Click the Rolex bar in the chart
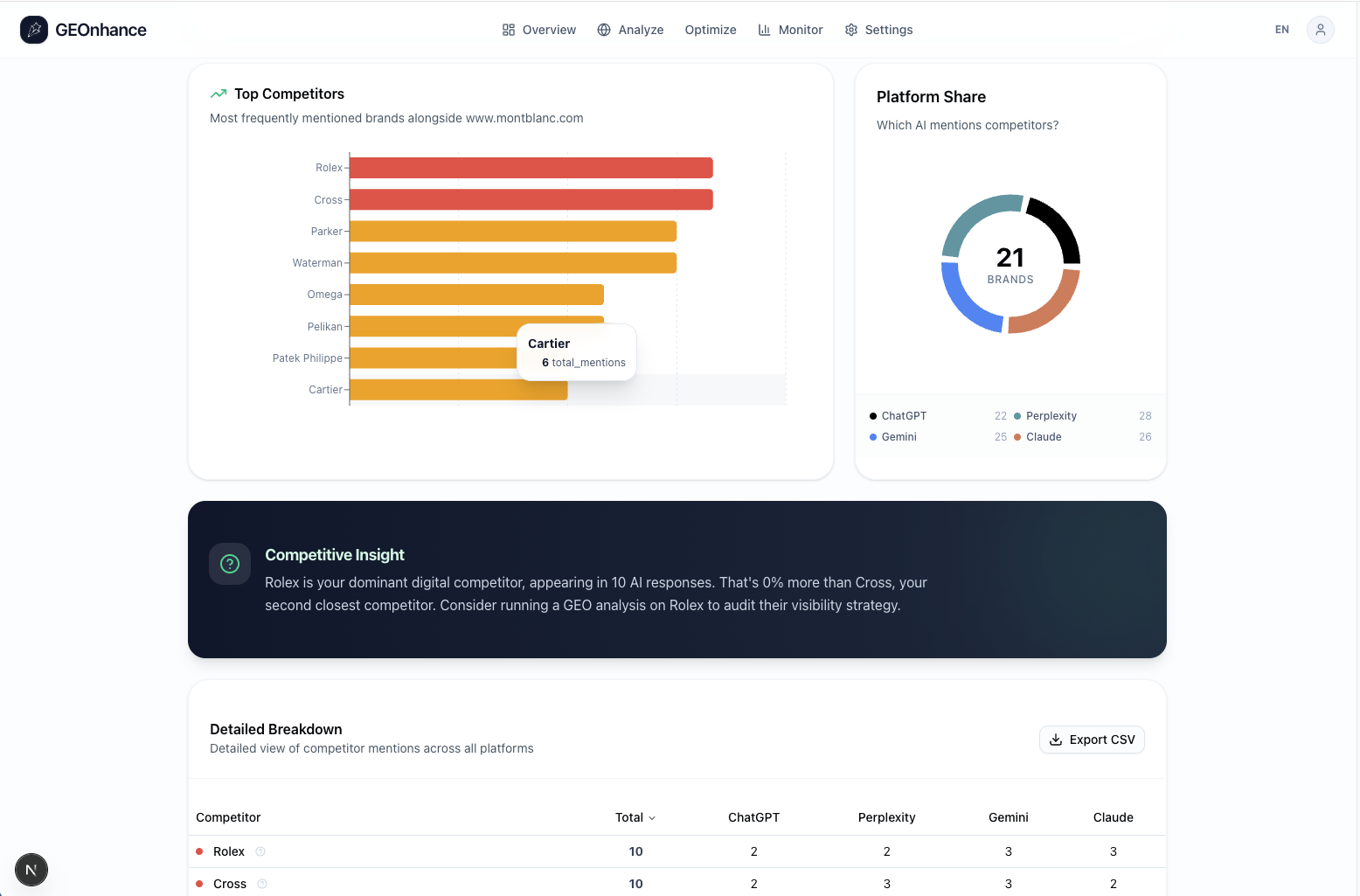The width and height of the screenshot is (1360, 896). tap(531, 168)
